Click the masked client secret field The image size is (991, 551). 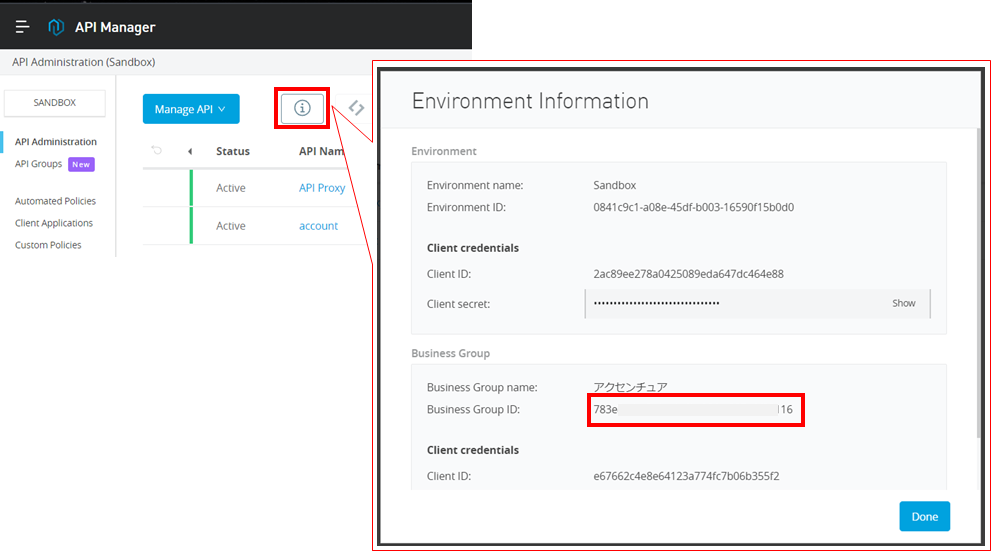coord(730,303)
